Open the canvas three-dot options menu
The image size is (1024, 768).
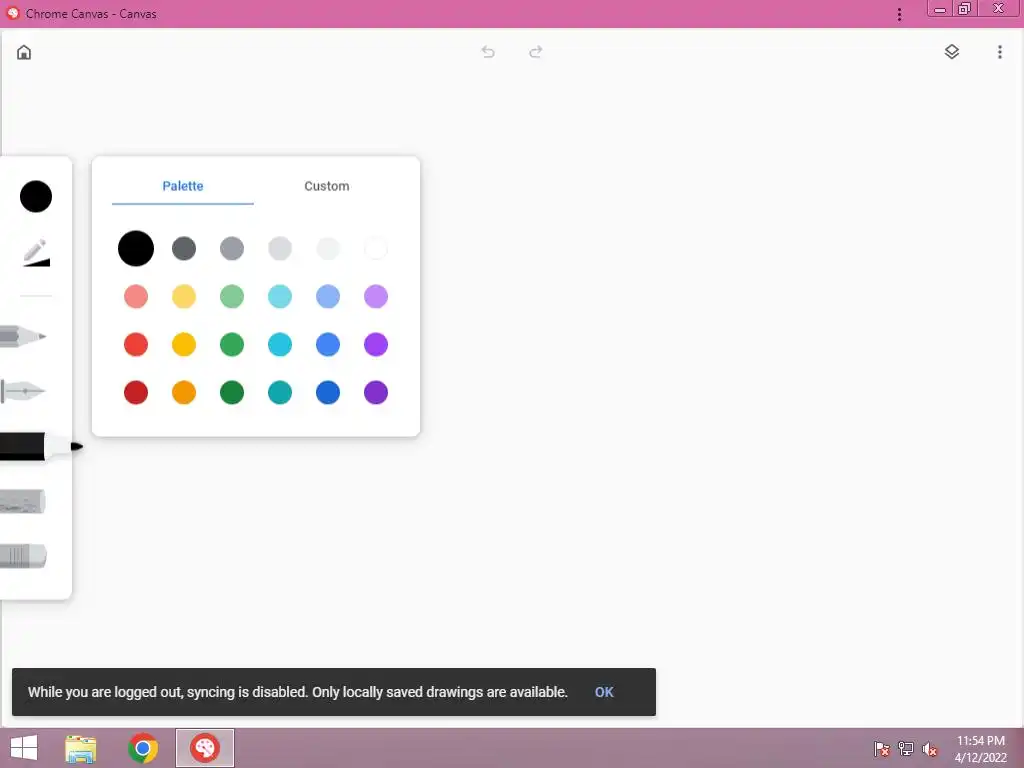[999, 52]
